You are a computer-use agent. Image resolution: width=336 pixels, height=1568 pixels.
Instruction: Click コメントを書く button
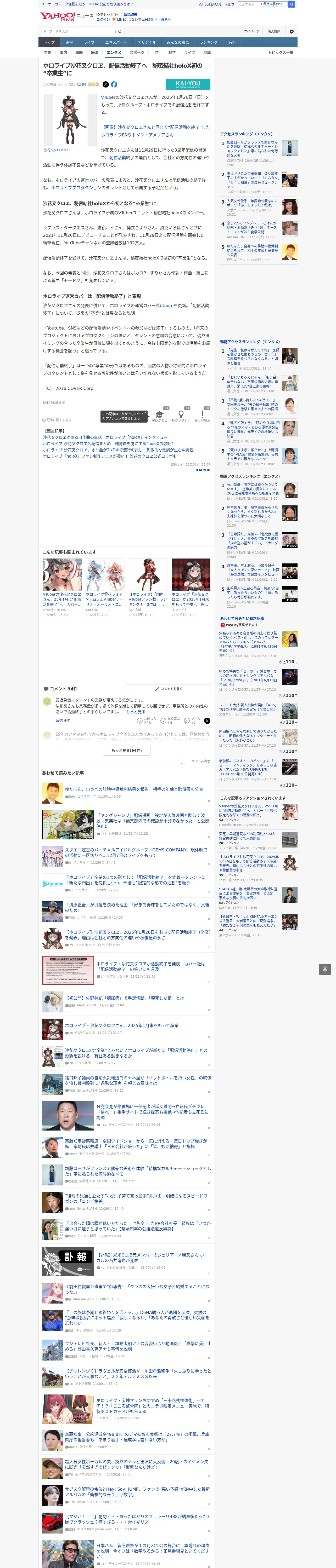168,689
